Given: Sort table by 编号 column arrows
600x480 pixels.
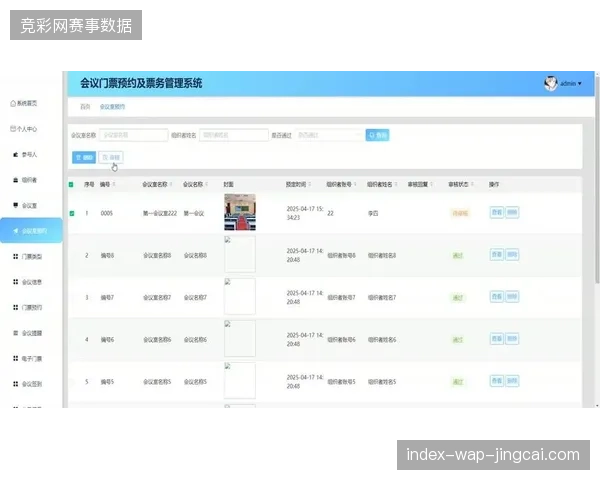Looking at the screenshot, I should [114, 184].
